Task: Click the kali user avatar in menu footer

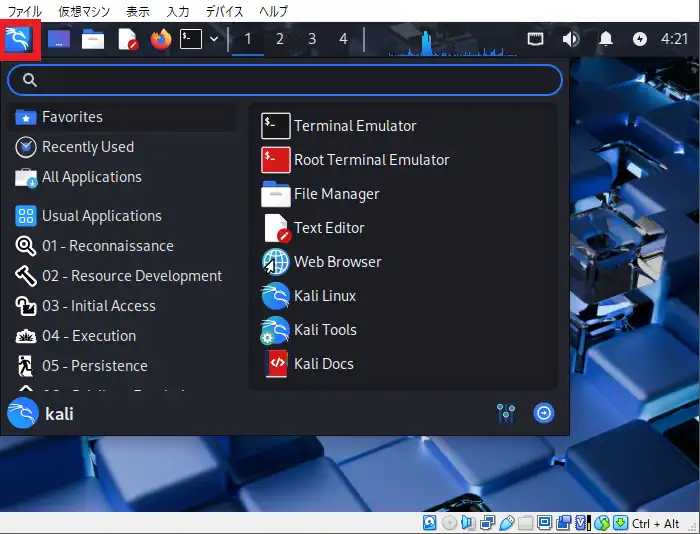Action: (23, 413)
